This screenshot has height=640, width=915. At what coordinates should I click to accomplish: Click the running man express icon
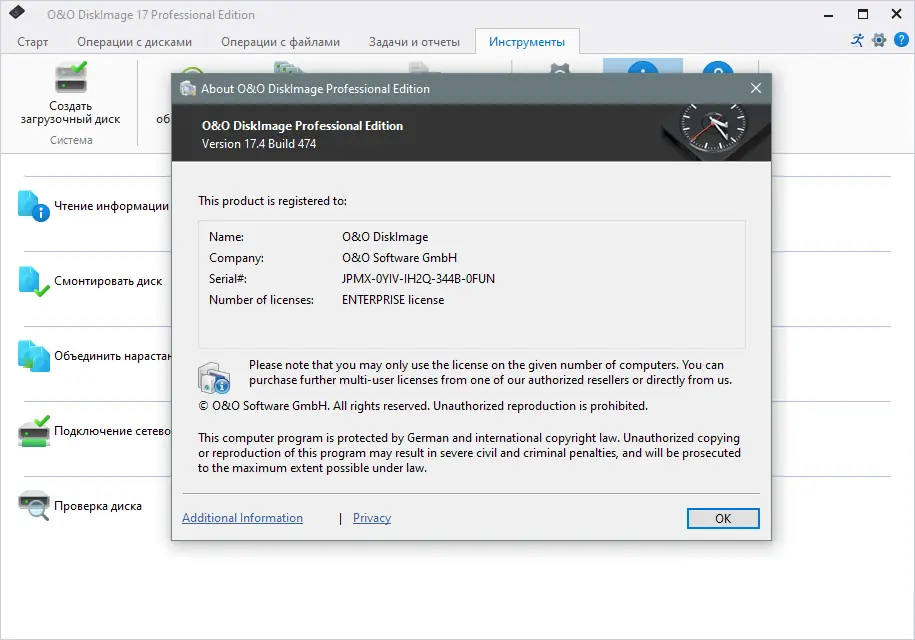[857, 40]
